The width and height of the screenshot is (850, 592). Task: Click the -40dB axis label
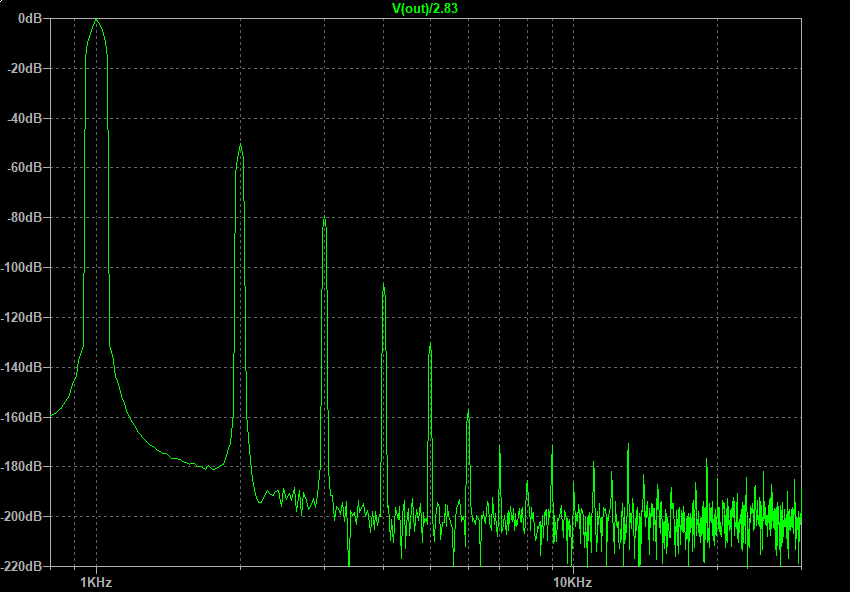click(x=24, y=118)
